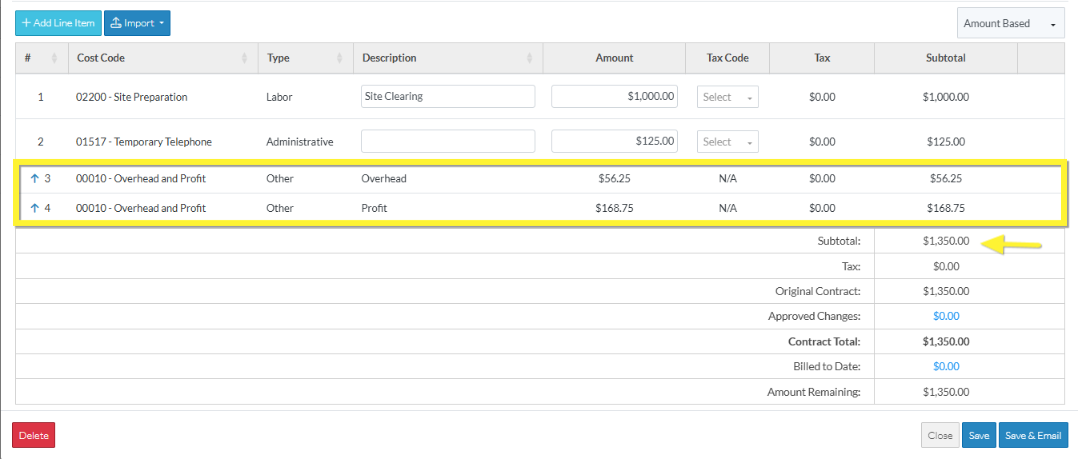The width and height of the screenshot is (1078, 459).
Task: Click the Site Clearing description field
Action: click(x=448, y=97)
